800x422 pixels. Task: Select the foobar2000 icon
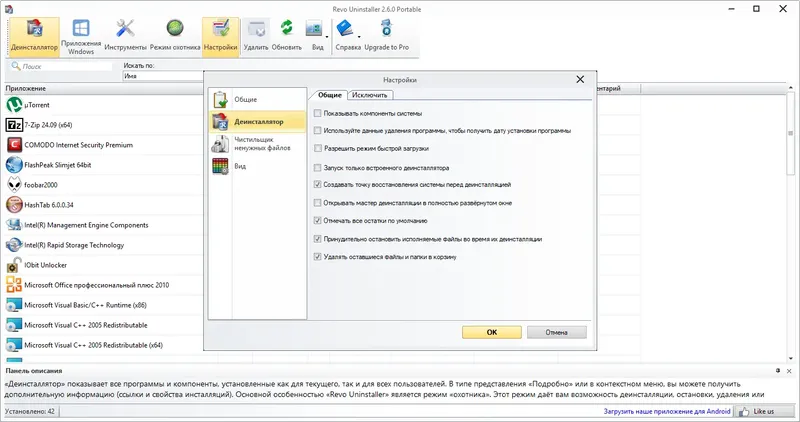pos(14,185)
